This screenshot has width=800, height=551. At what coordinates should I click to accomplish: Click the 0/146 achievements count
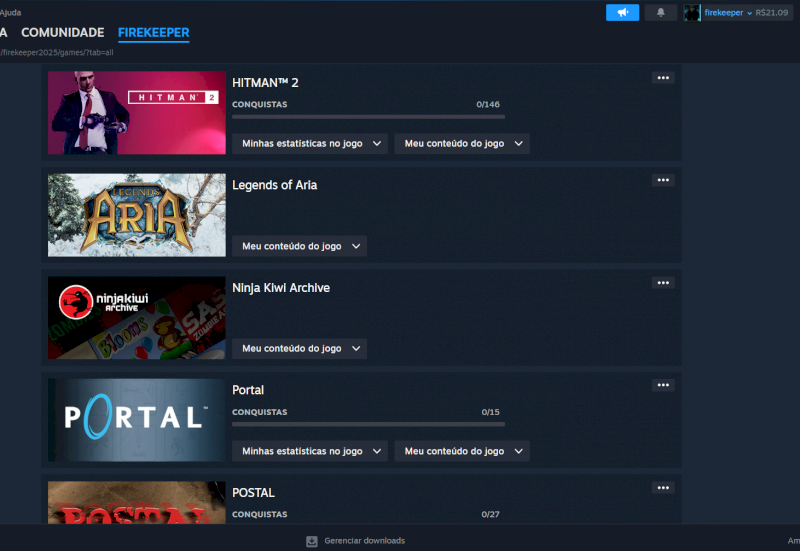click(x=488, y=105)
